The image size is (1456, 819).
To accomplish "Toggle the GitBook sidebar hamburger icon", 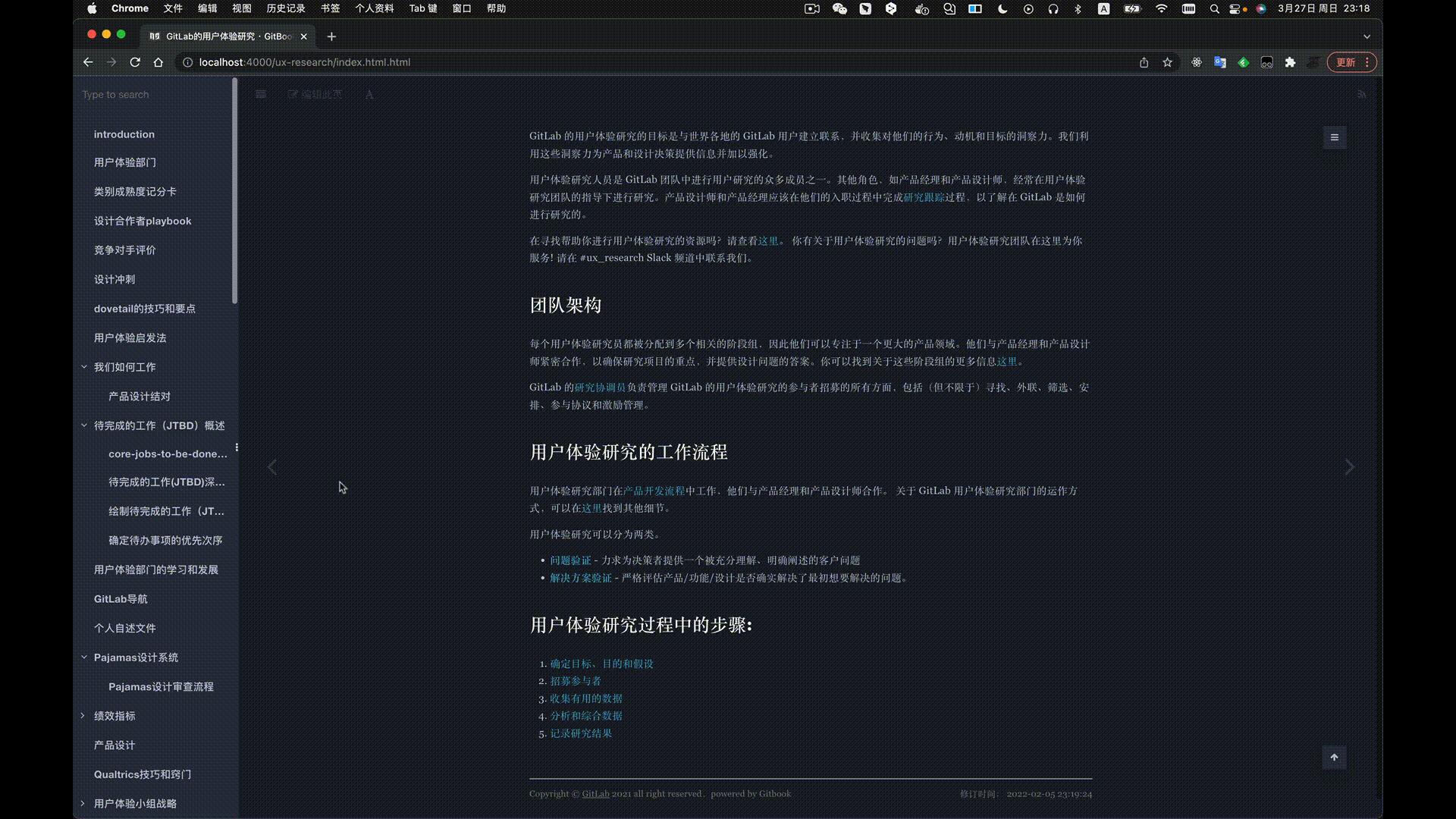I will click(261, 95).
